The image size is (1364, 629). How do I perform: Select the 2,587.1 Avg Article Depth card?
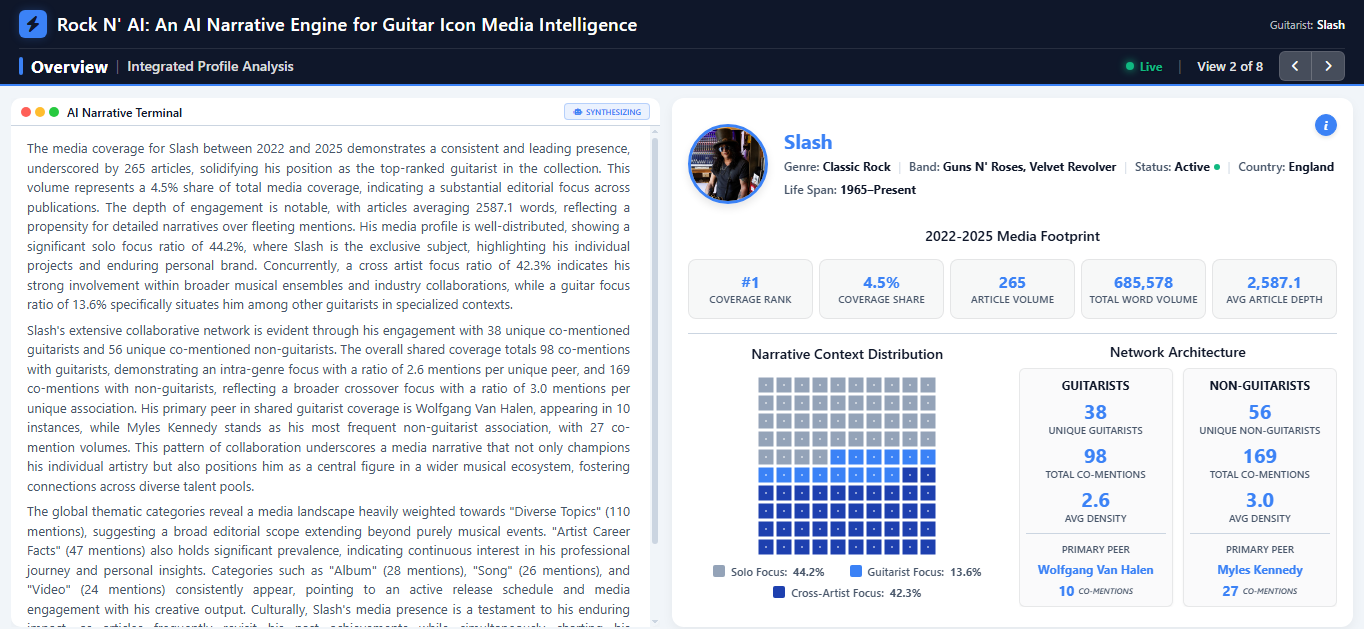[1274, 289]
